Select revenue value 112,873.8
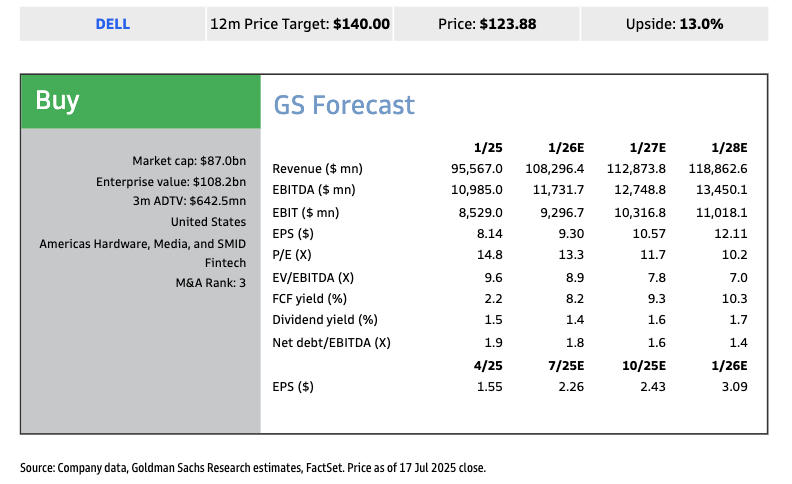792x484 pixels. pos(636,169)
